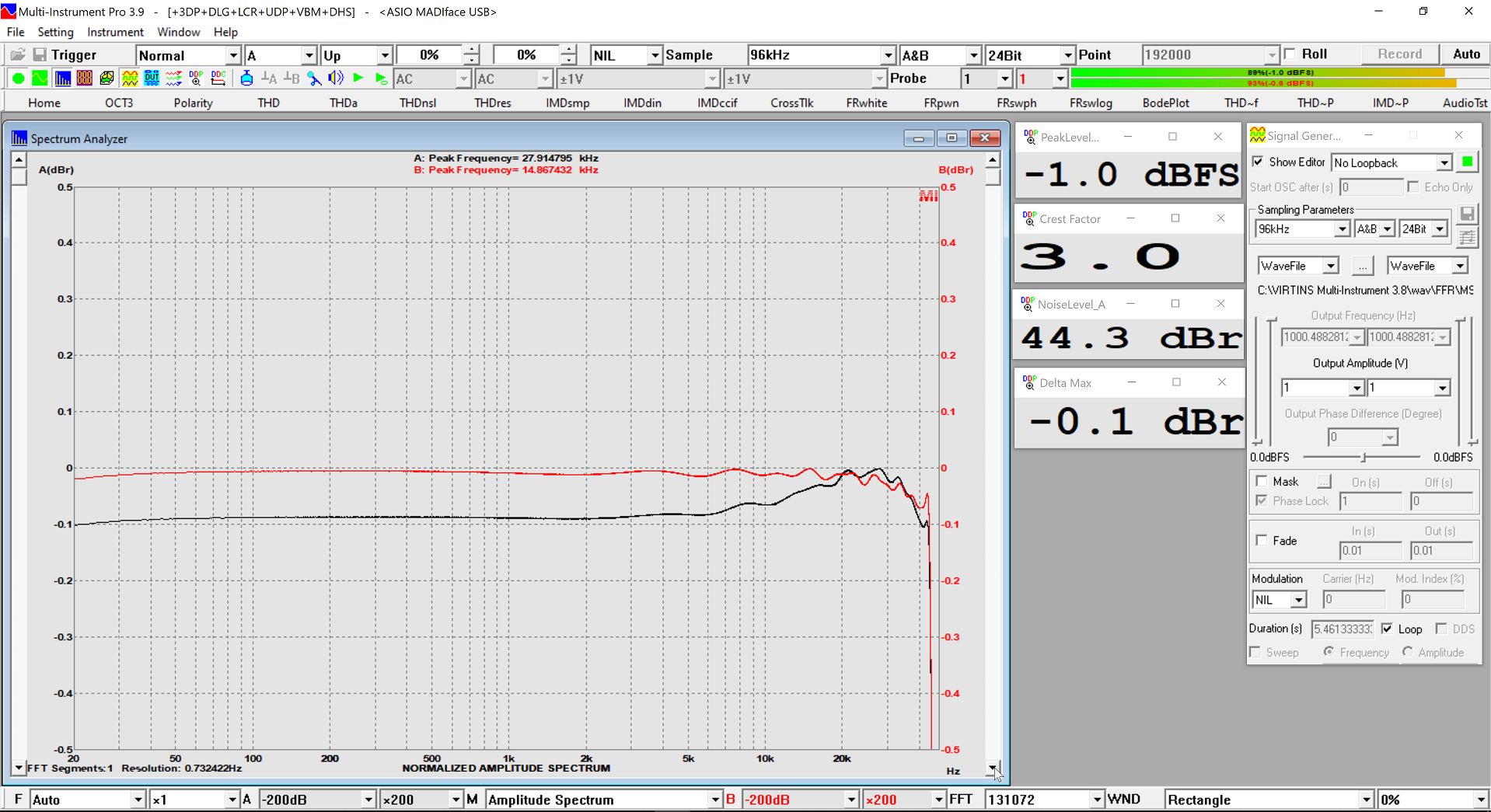Toggle the Loop checkbox
Image resolution: width=1491 pixels, height=812 pixels.
[x=1387, y=629]
